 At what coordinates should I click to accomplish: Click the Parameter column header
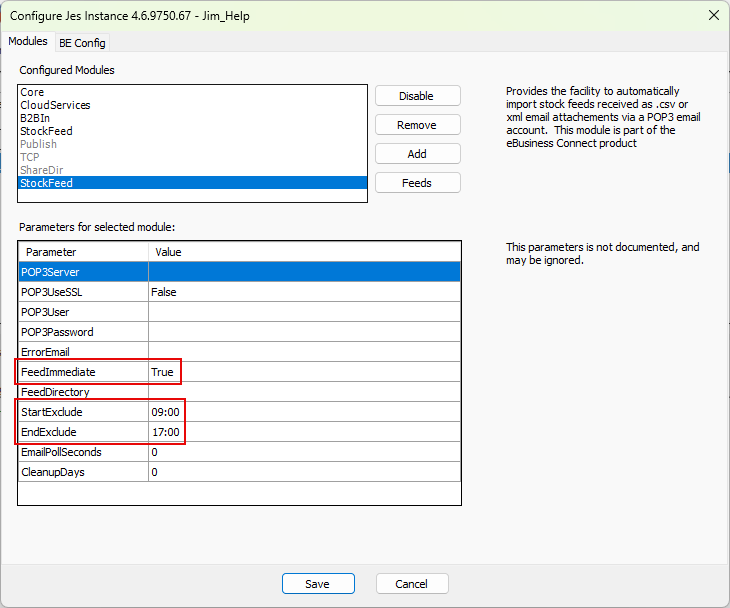(83, 252)
